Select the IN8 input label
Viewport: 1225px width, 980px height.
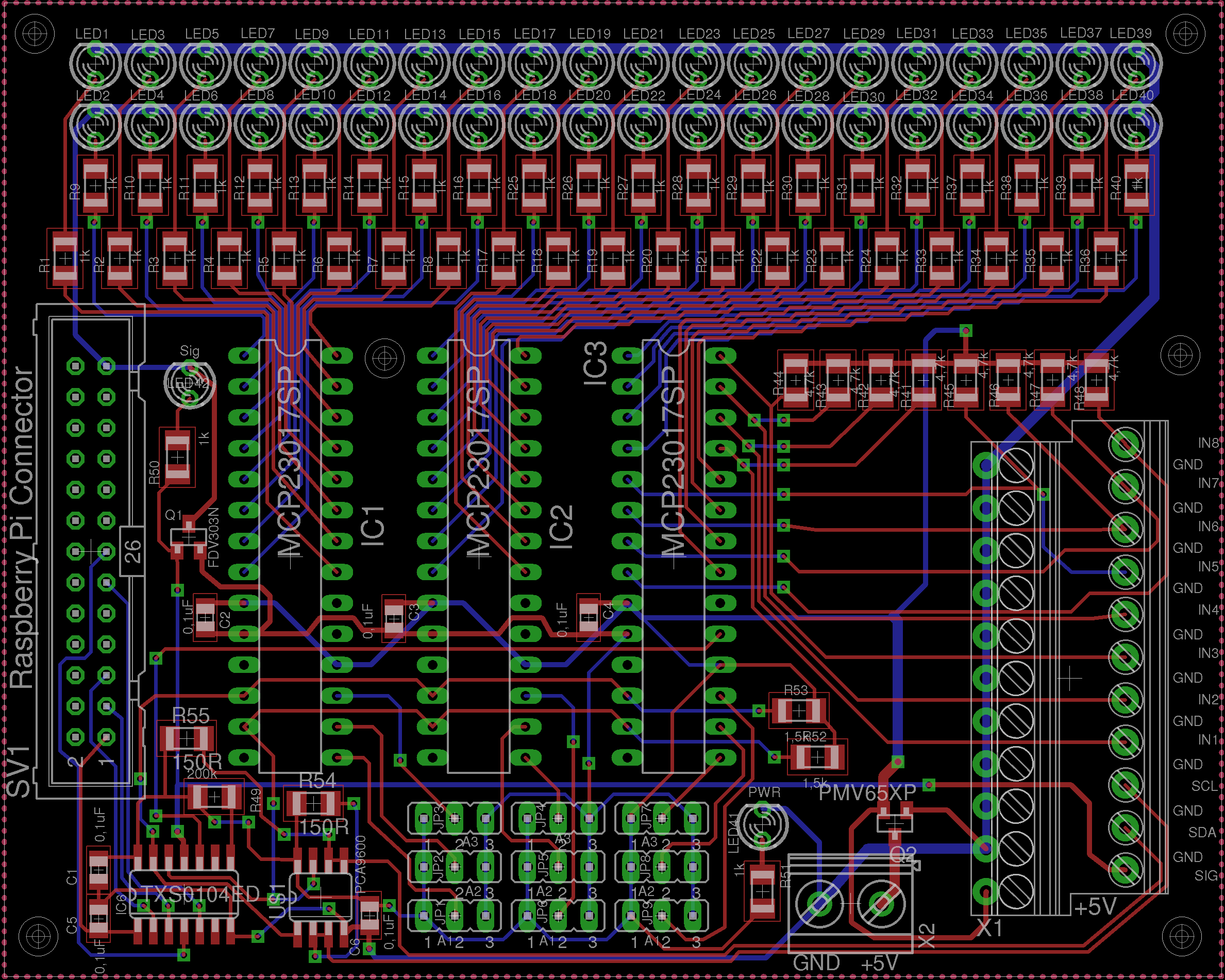point(1209,443)
